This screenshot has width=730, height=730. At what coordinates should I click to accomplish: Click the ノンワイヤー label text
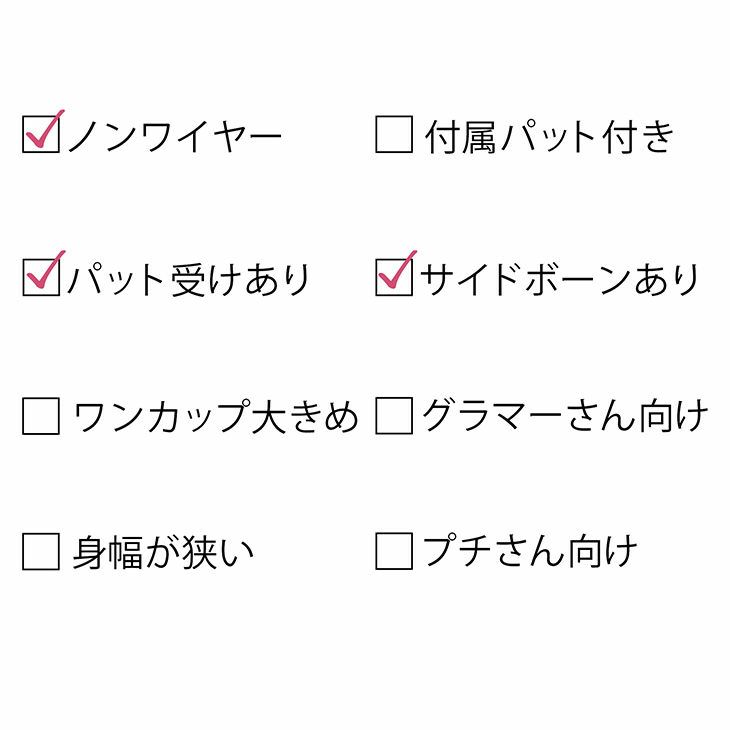pos(176,137)
